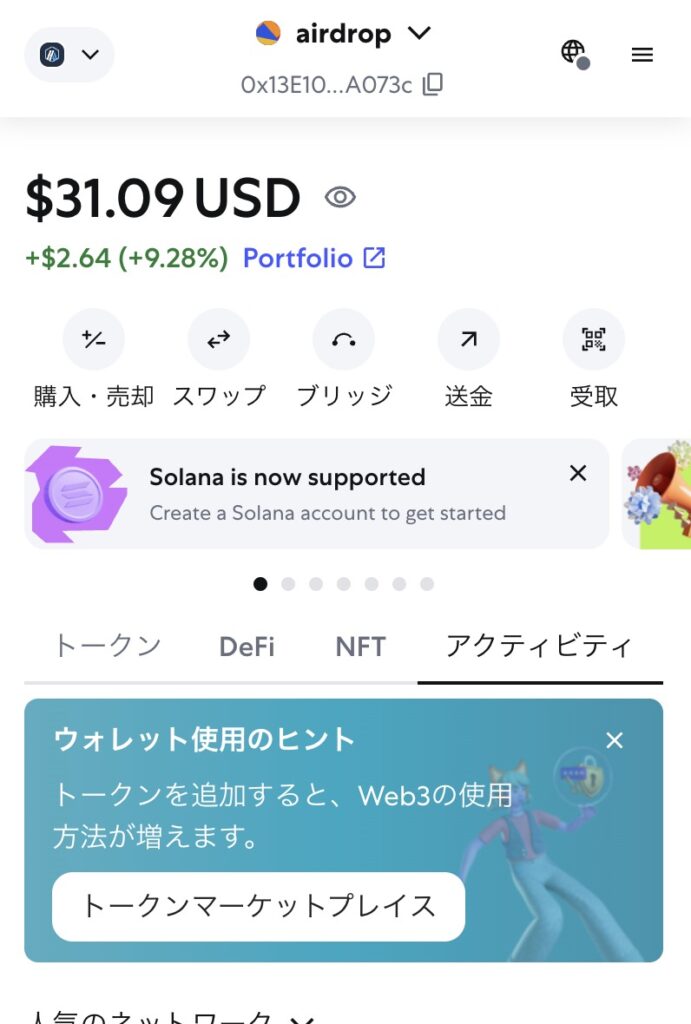This screenshot has width=691, height=1024.
Task: Open the Swap (スワップ) icon
Action: pyautogui.click(x=219, y=340)
